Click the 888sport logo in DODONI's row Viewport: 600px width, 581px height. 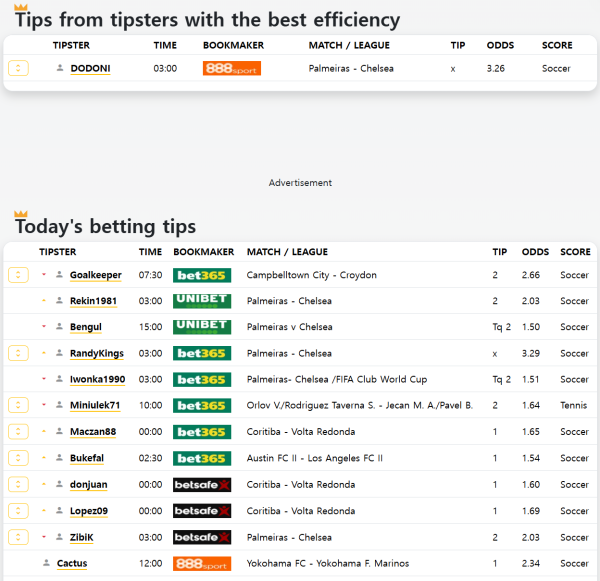tap(231, 68)
